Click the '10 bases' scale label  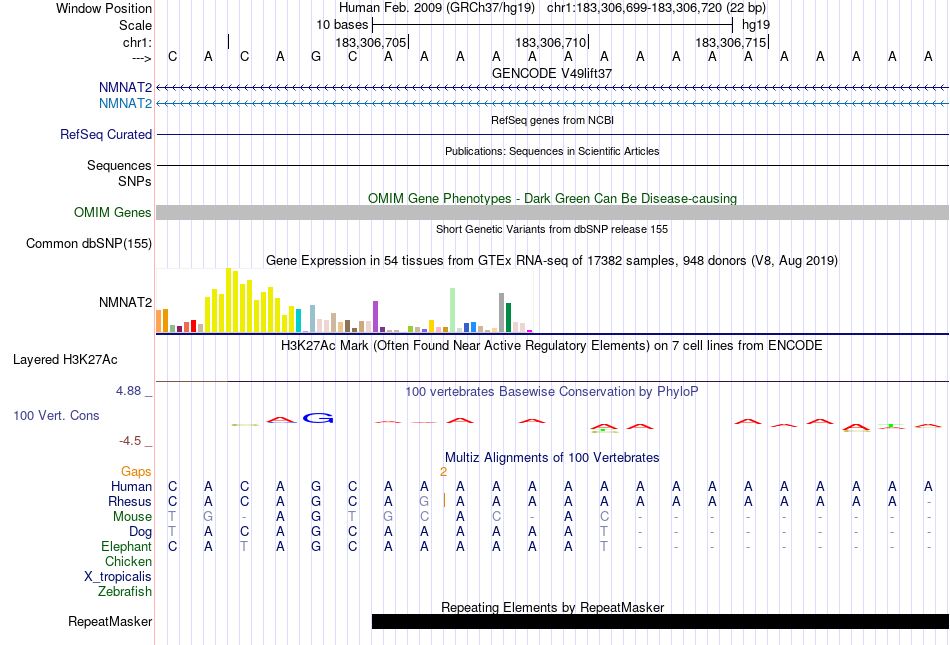click(342, 25)
